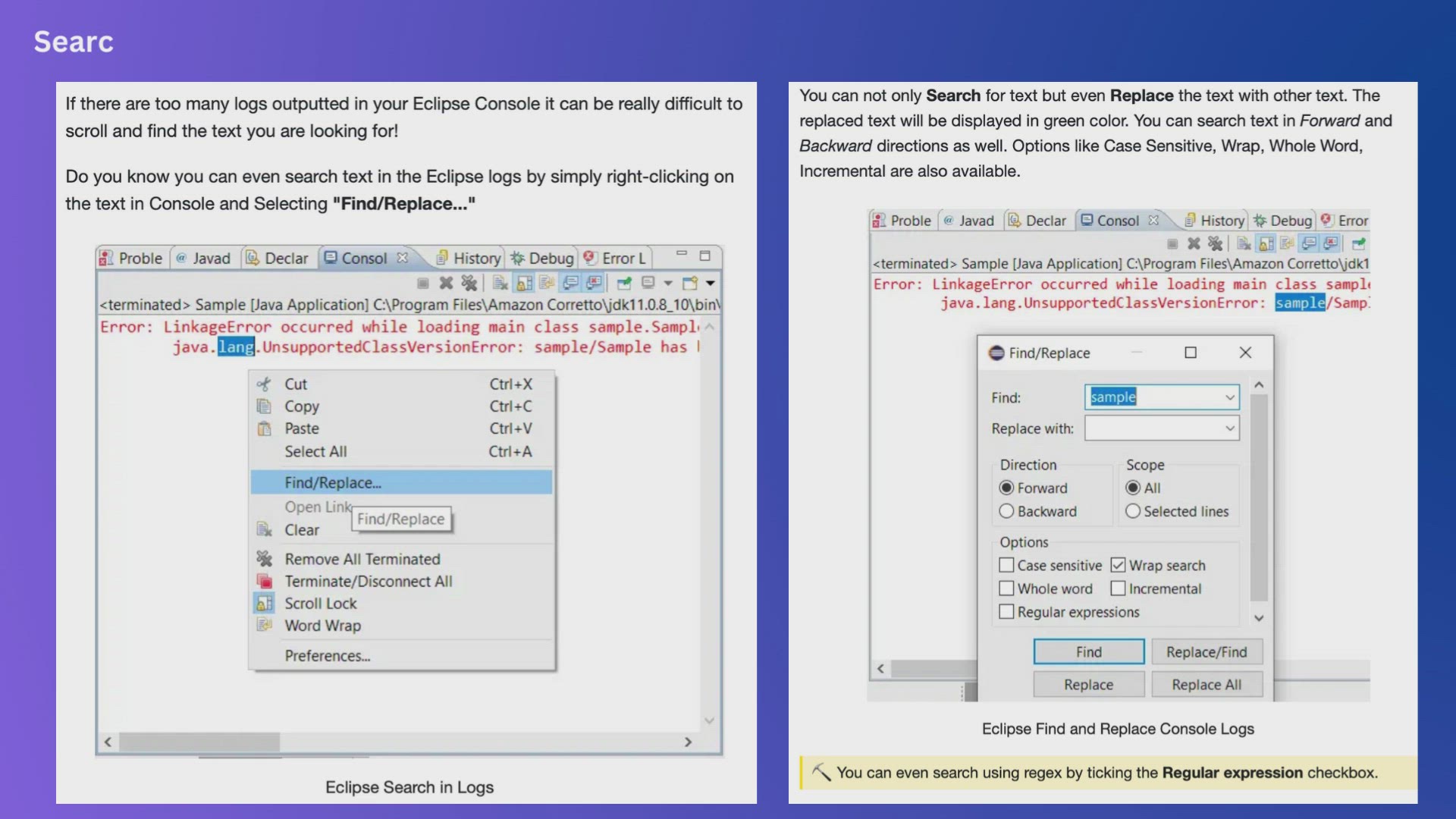Enable the Case sensitive checkbox

point(1006,565)
